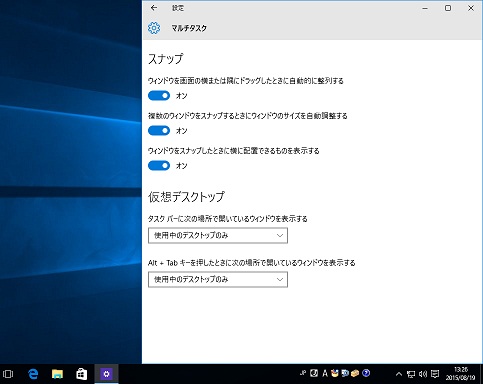Click the IME toolbox icon
The height and width of the screenshot is (384, 483).
[x=355, y=373]
